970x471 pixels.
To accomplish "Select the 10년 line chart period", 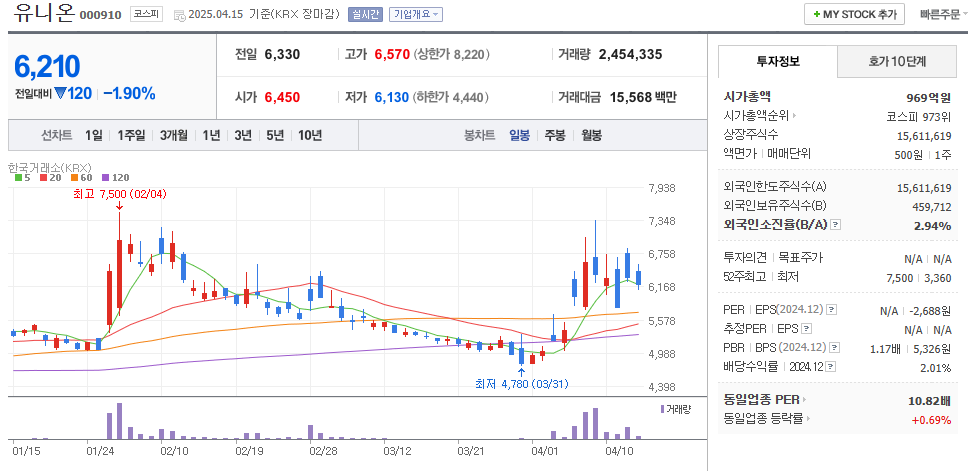I will tap(310, 136).
